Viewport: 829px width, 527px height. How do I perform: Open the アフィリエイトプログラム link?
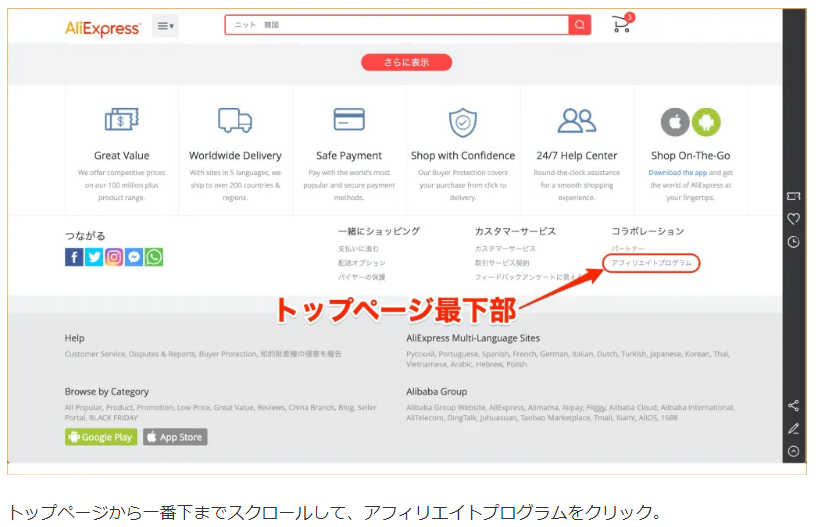pyautogui.click(x=651, y=263)
